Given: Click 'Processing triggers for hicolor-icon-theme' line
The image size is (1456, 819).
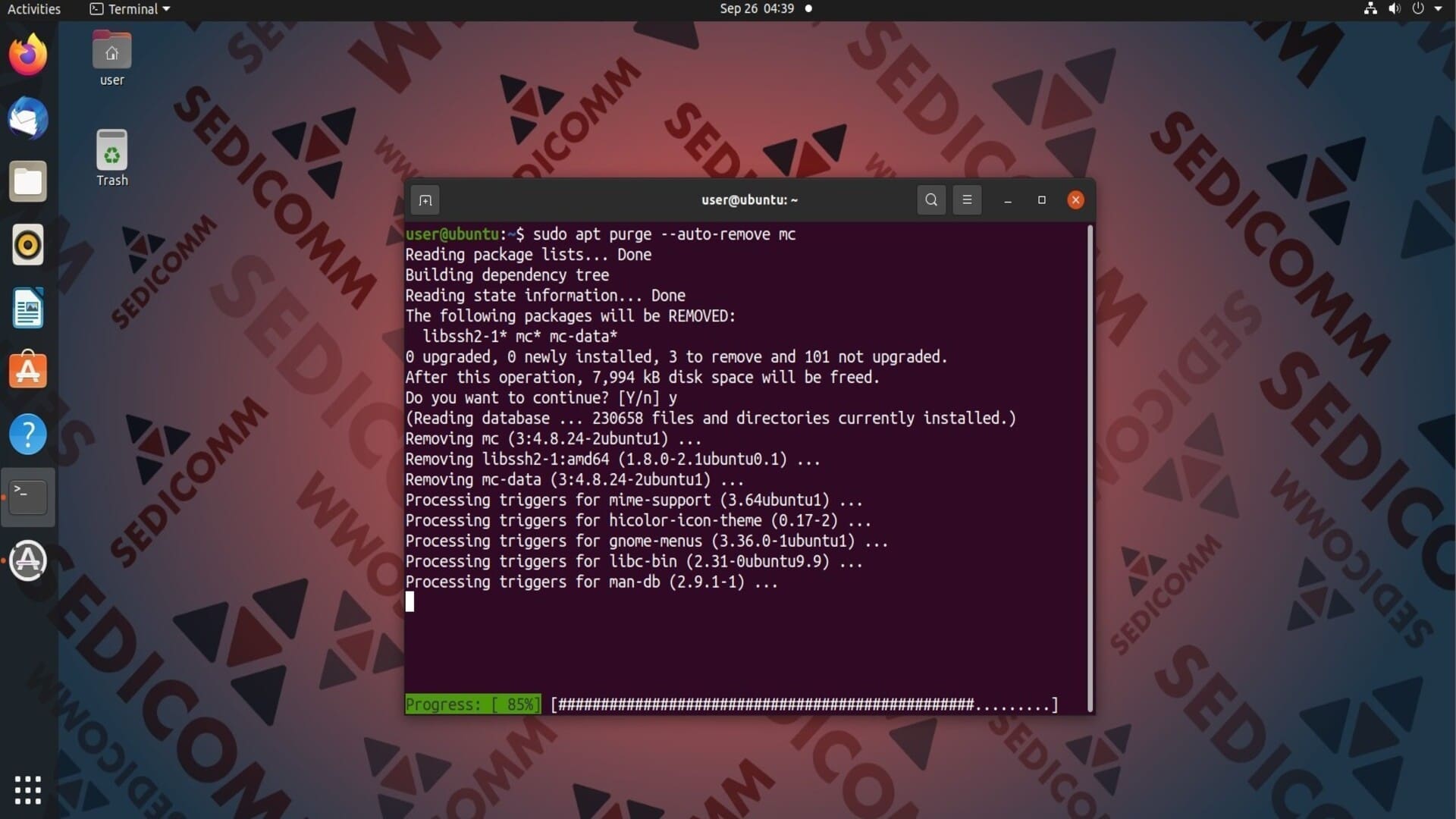Looking at the screenshot, I should tap(639, 521).
